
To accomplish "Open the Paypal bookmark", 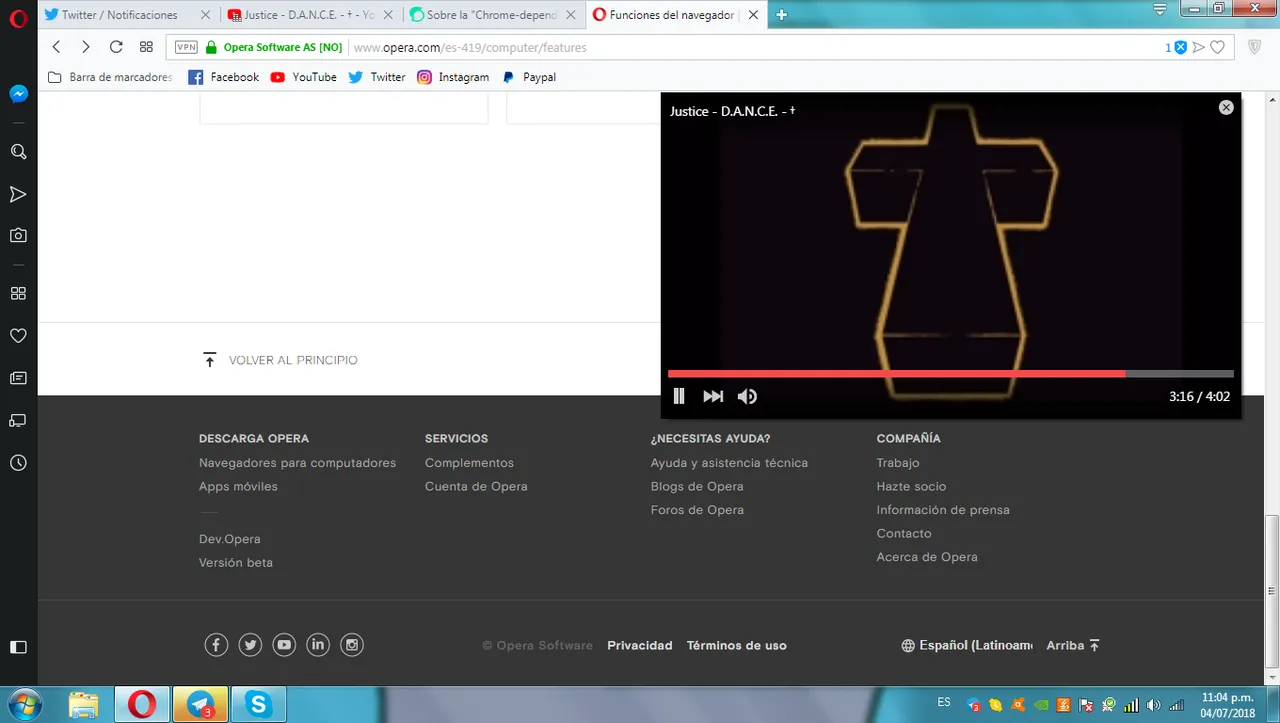I will [528, 77].
